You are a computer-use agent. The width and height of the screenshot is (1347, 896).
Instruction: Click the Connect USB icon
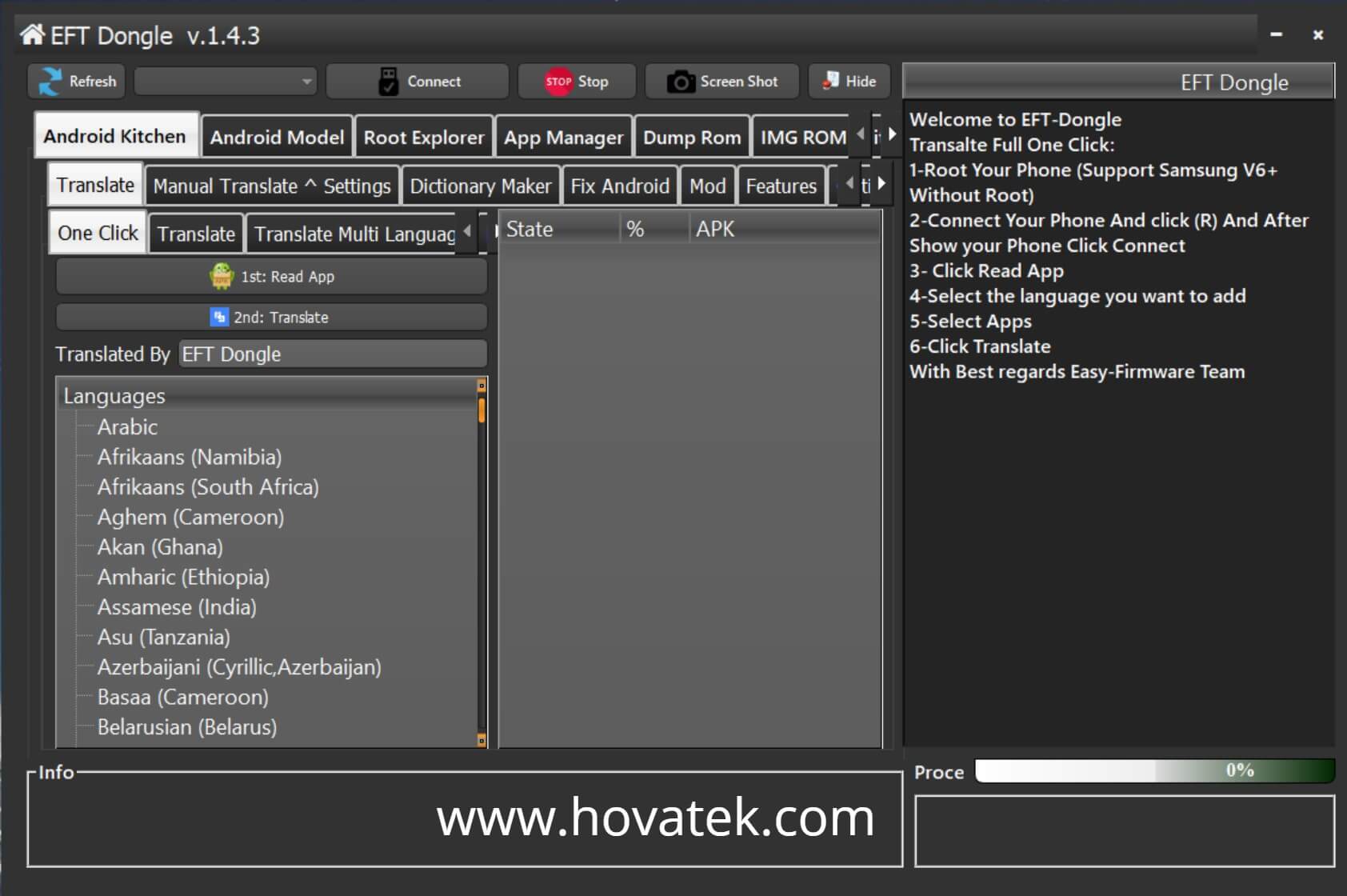point(388,82)
